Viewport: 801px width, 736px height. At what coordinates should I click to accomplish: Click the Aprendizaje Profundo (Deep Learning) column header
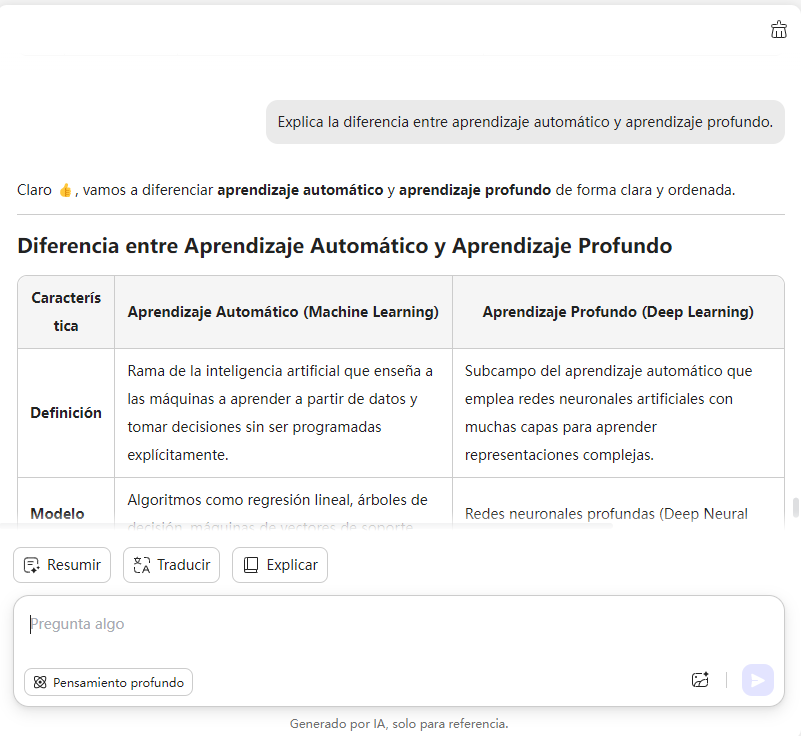[x=618, y=312]
